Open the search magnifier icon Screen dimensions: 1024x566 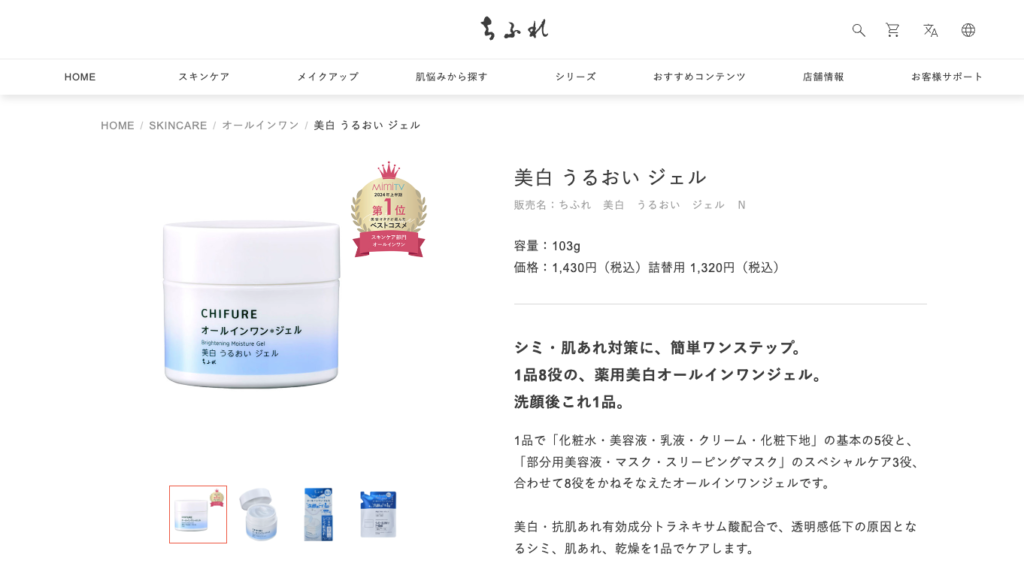pyautogui.click(x=858, y=30)
